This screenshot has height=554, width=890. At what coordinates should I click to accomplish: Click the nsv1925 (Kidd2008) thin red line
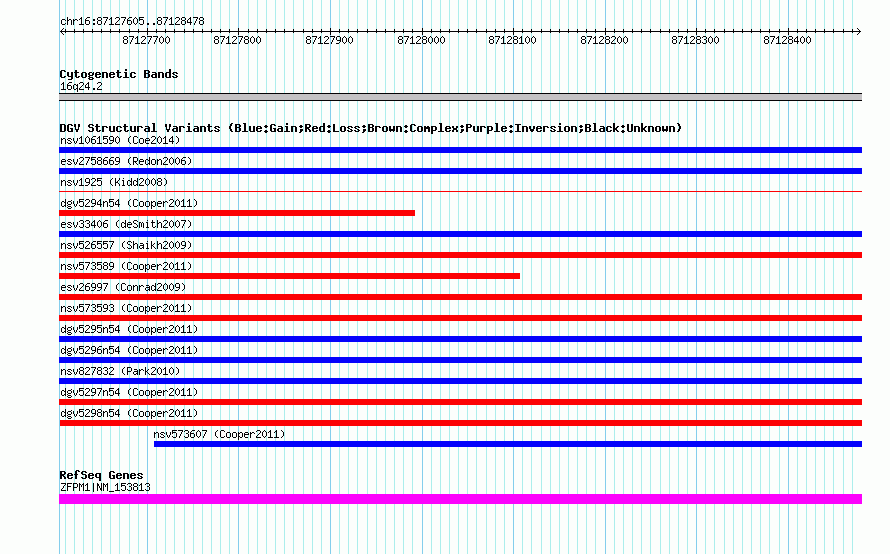[x=460, y=192]
